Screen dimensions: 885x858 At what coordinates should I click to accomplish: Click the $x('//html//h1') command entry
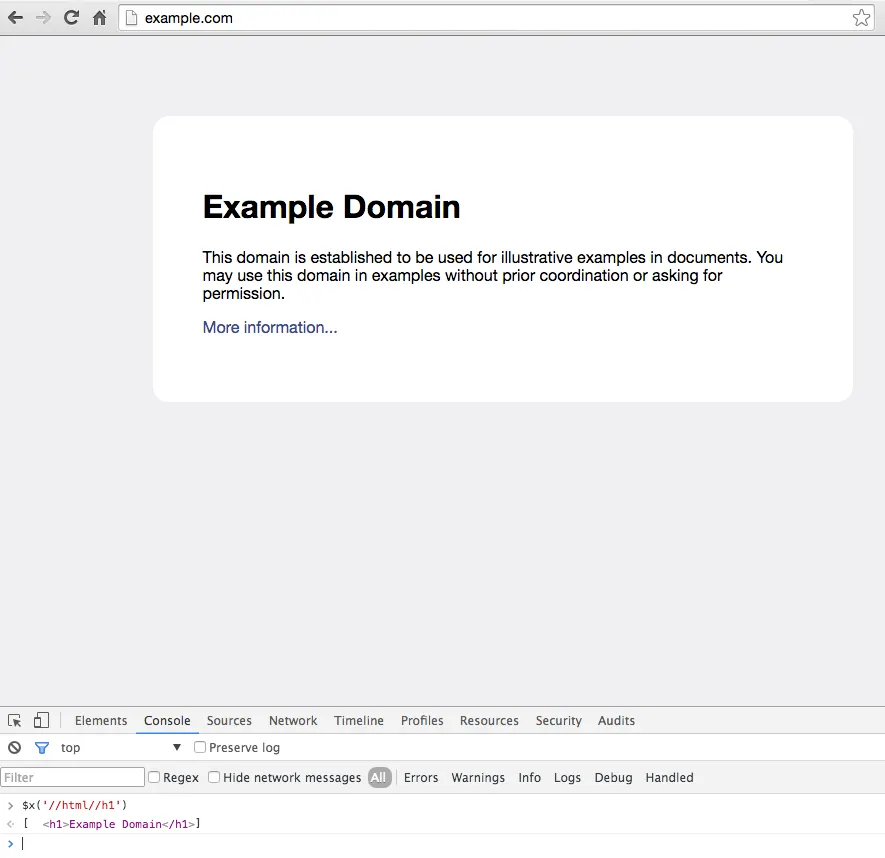75,805
